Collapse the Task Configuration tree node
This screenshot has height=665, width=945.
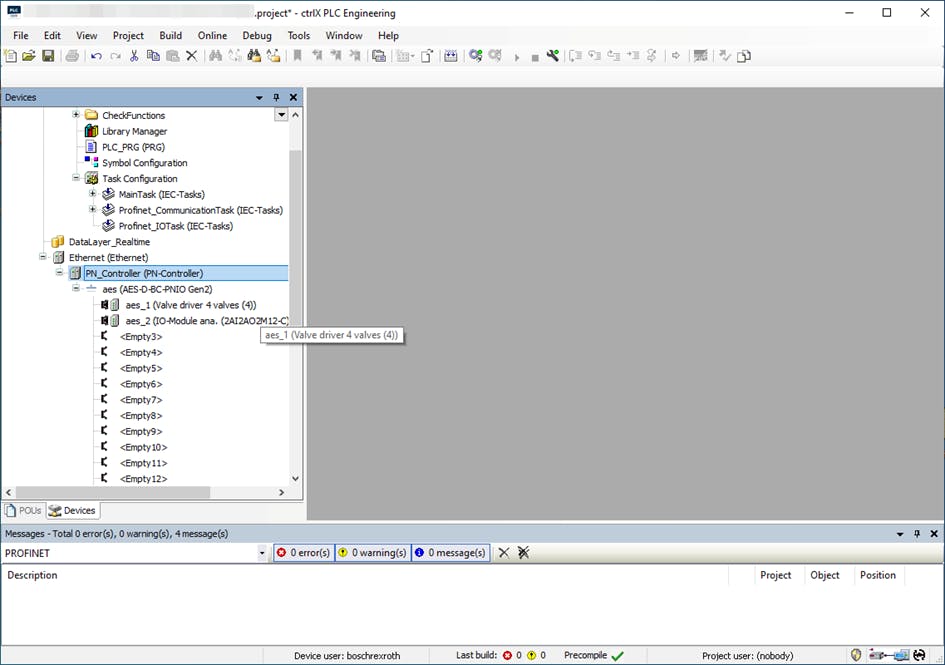pyautogui.click(x=76, y=178)
